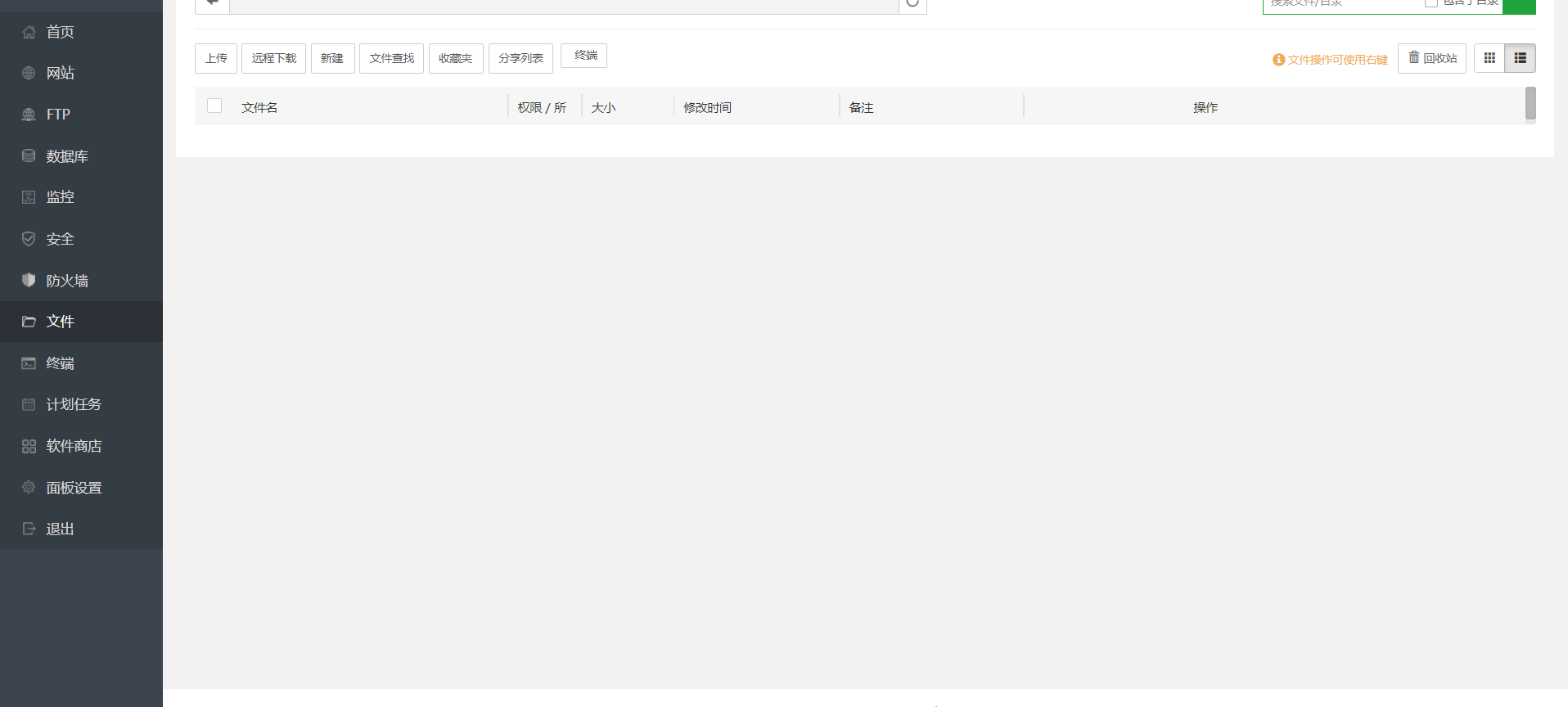The width and height of the screenshot is (1568, 707).
Task: Click the 防火墙 shield icon
Action: pos(29,280)
